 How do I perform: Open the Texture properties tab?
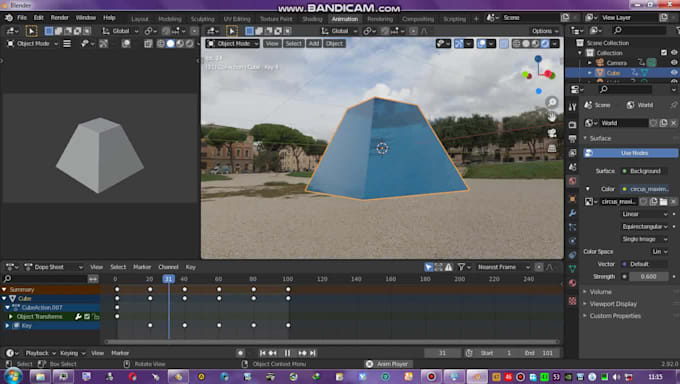pyautogui.click(x=572, y=301)
